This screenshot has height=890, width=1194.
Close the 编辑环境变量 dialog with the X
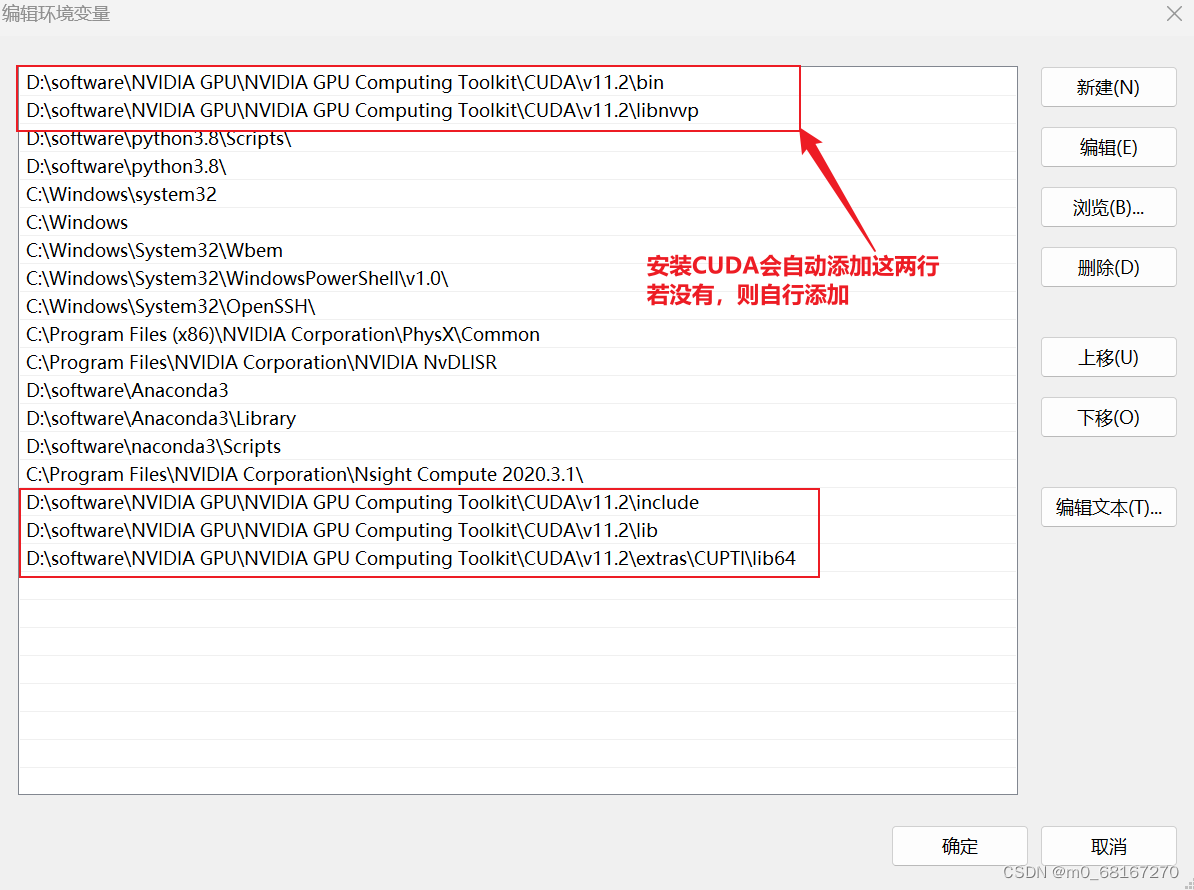[x=1174, y=14]
